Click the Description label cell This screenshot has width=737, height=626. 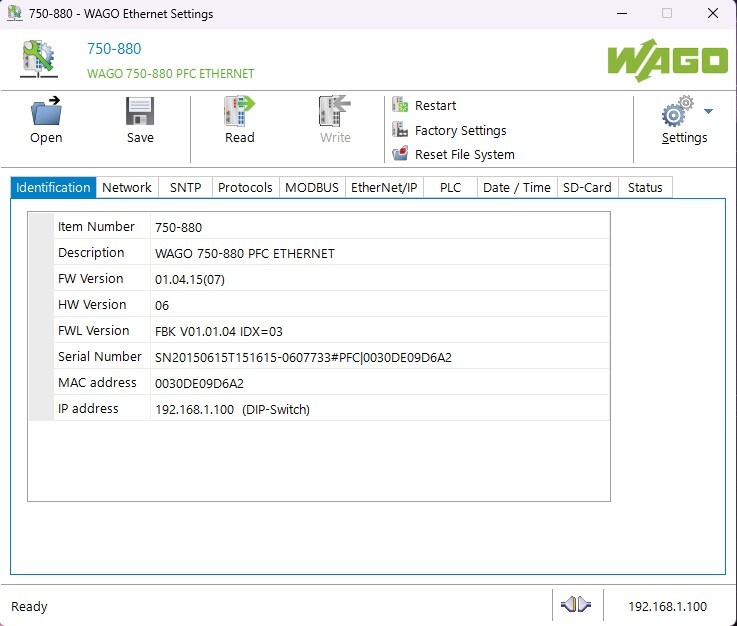[102, 252]
